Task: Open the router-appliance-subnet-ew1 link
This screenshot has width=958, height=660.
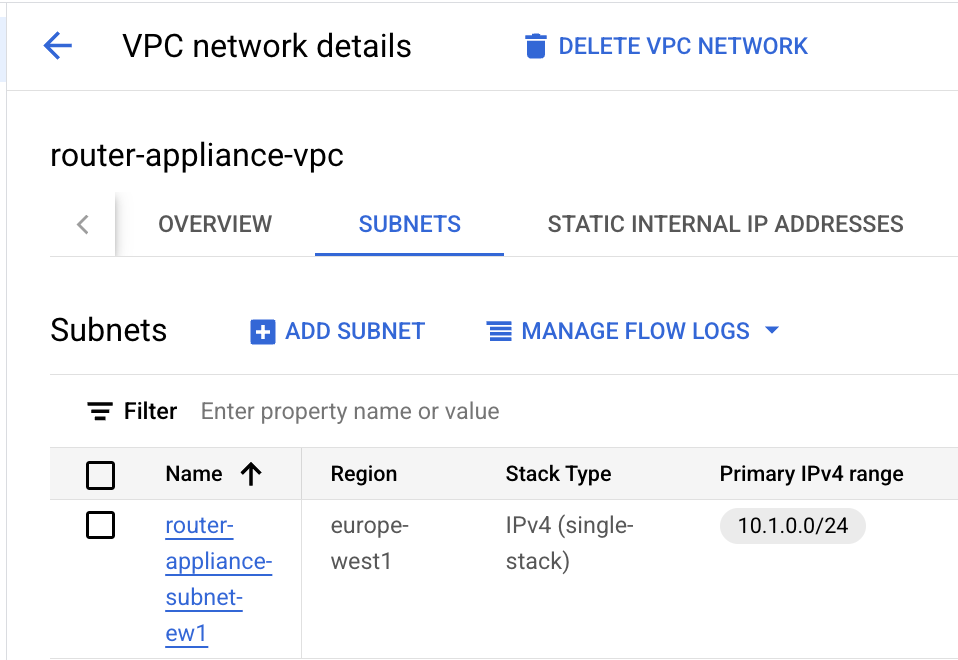Action: click(x=217, y=580)
